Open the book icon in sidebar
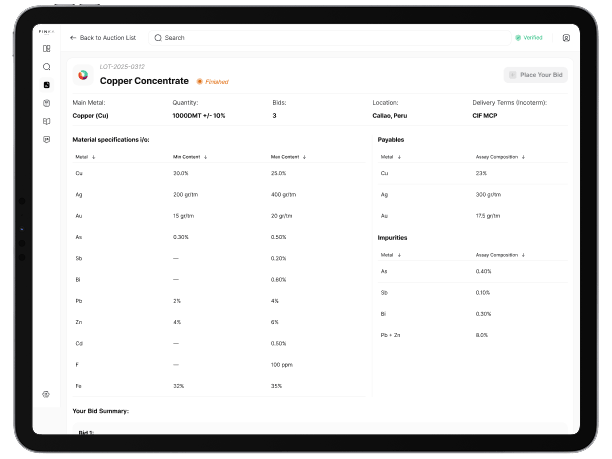612x459 pixels. [46, 121]
